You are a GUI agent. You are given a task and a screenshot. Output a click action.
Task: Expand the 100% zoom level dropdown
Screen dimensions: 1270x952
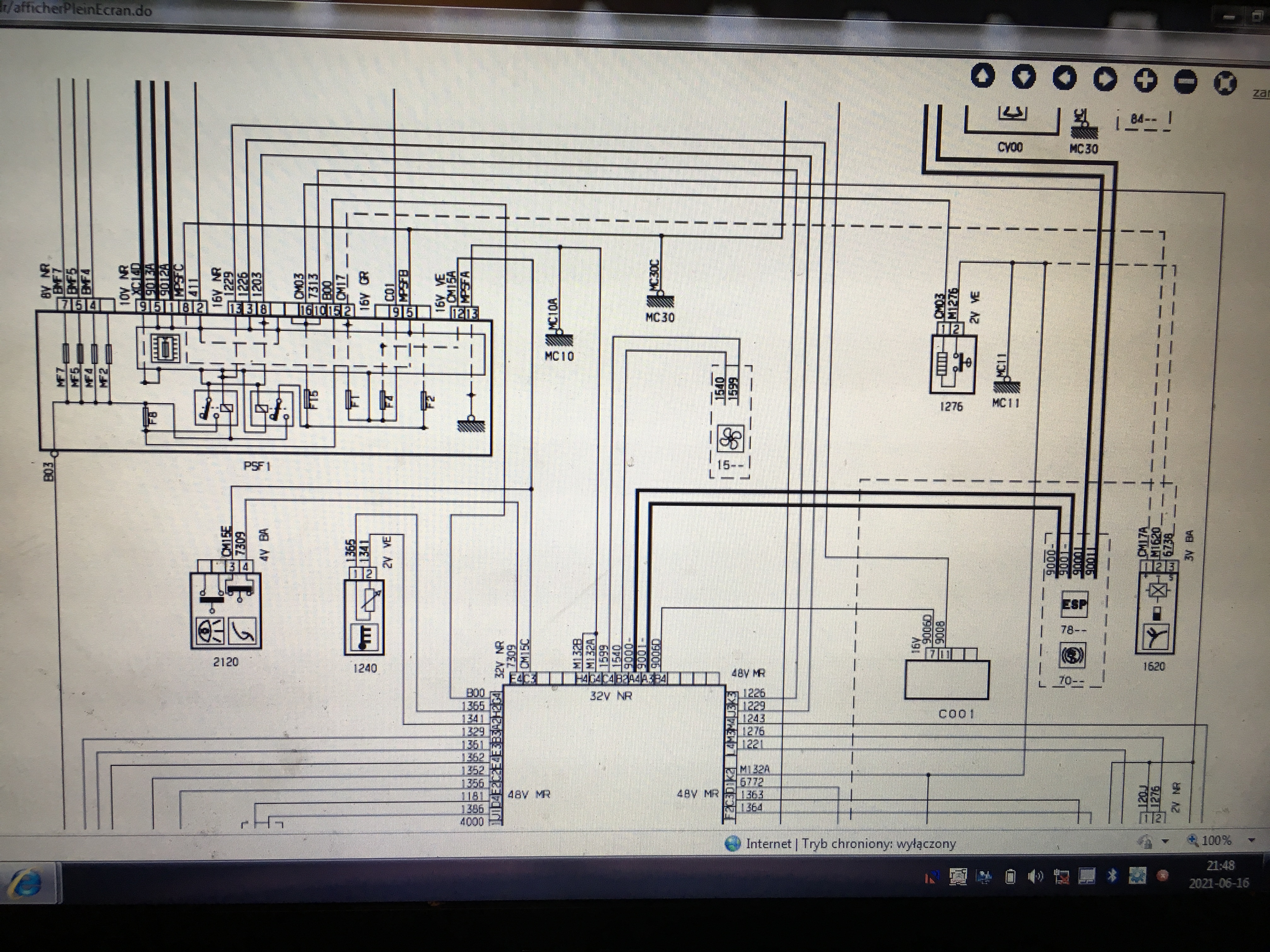1251,841
